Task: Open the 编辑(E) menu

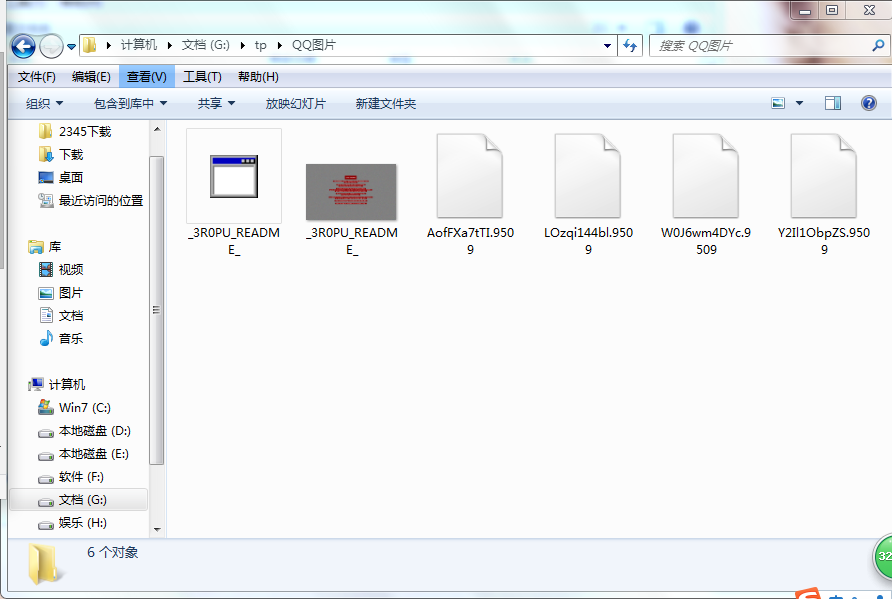Action: (x=91, y=77)
